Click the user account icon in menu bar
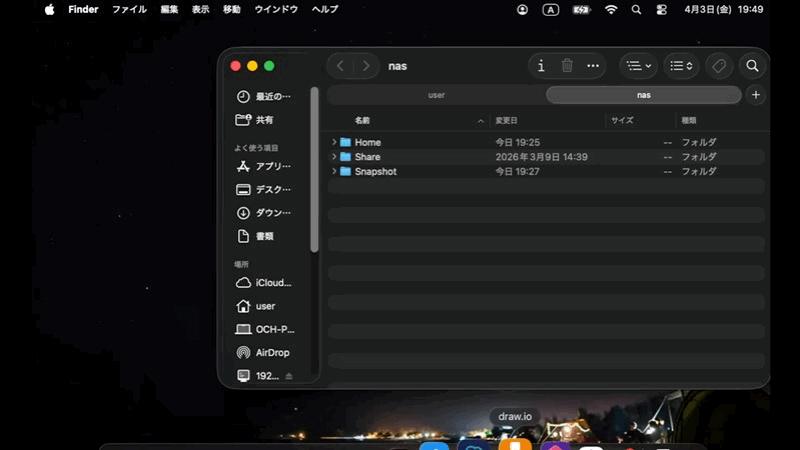This screenshot has height=450, width=800. pos(522,9)
